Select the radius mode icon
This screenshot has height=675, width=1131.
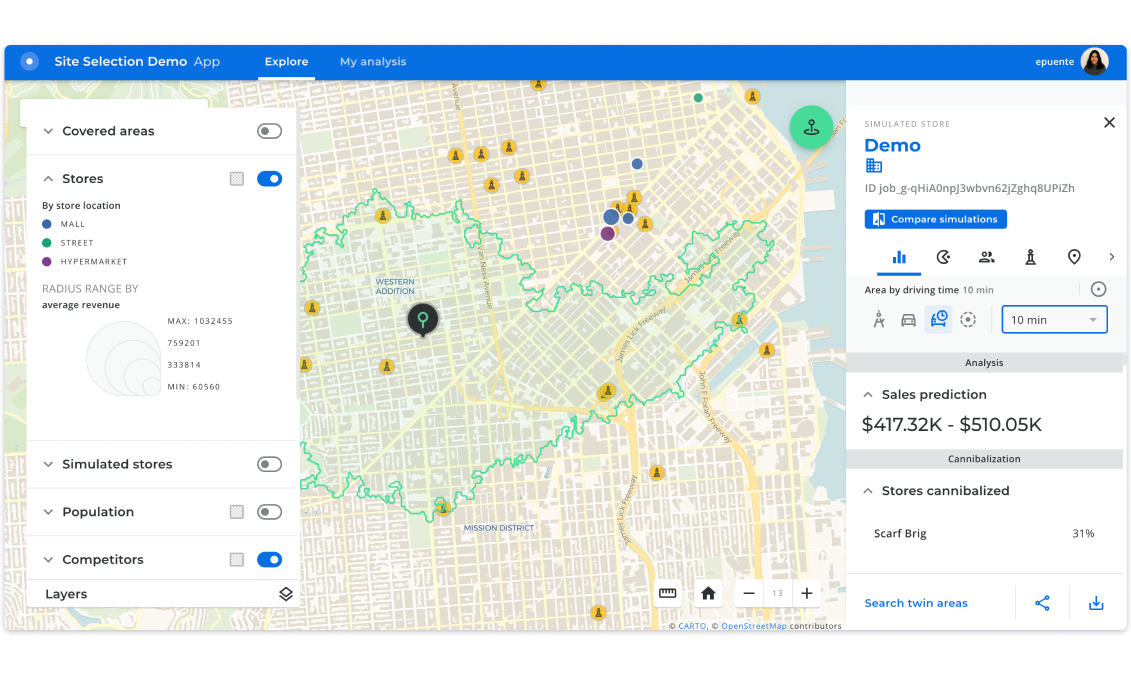(x=968, y=318)
